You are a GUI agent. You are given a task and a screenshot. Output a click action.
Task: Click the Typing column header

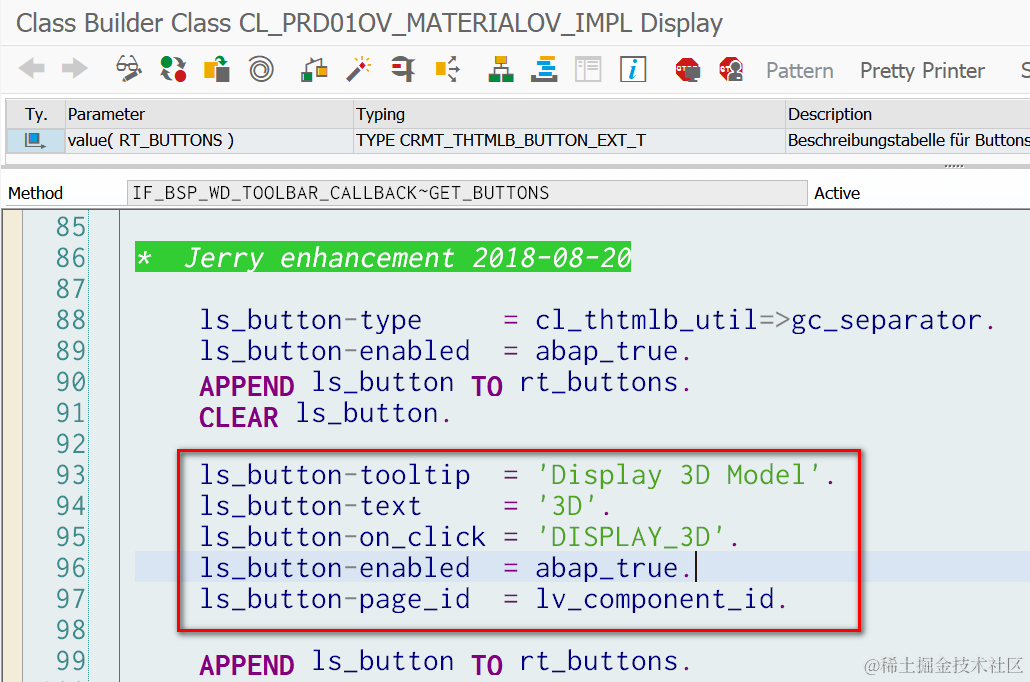[569, 114]
